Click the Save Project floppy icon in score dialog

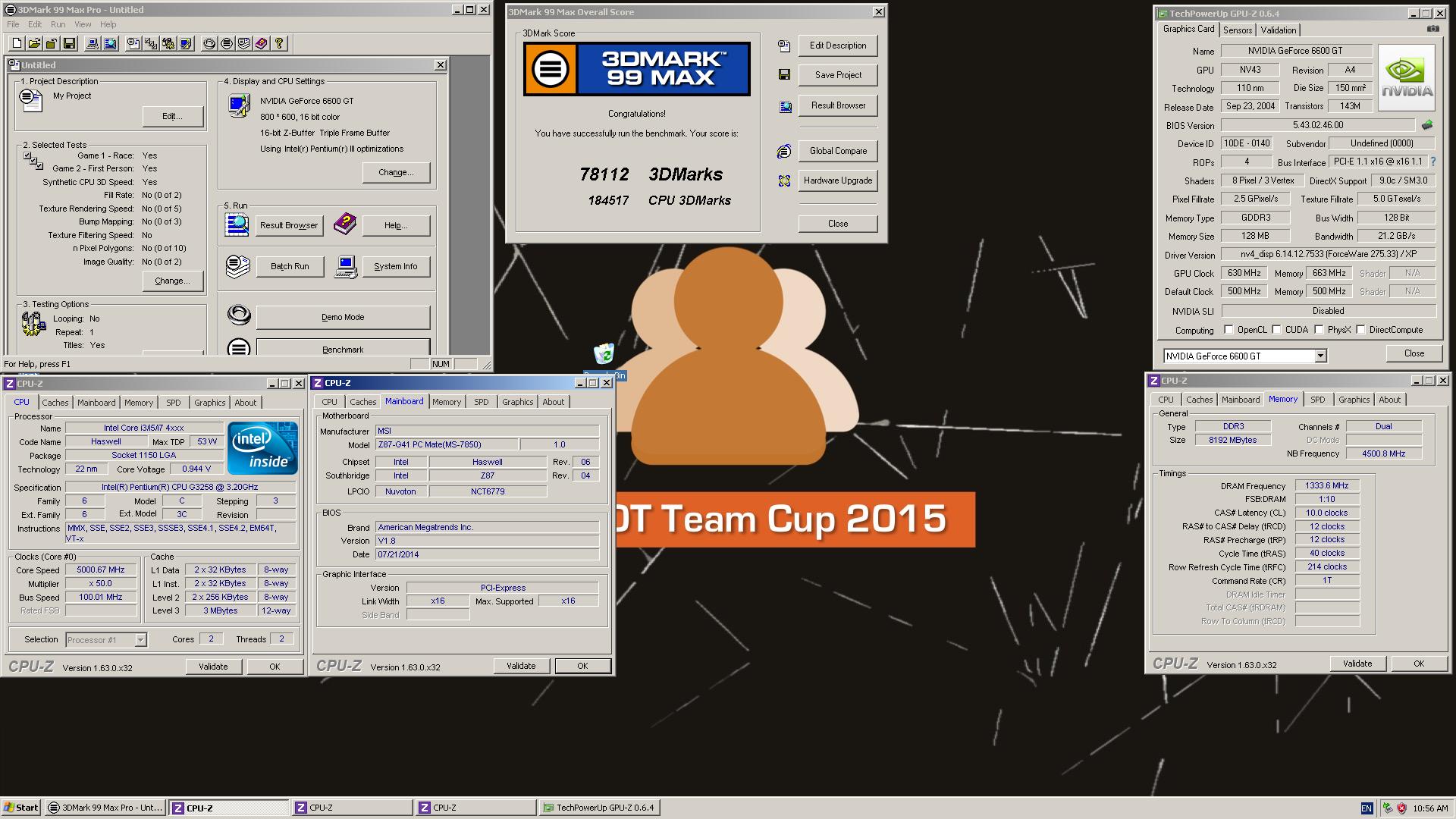784,74
